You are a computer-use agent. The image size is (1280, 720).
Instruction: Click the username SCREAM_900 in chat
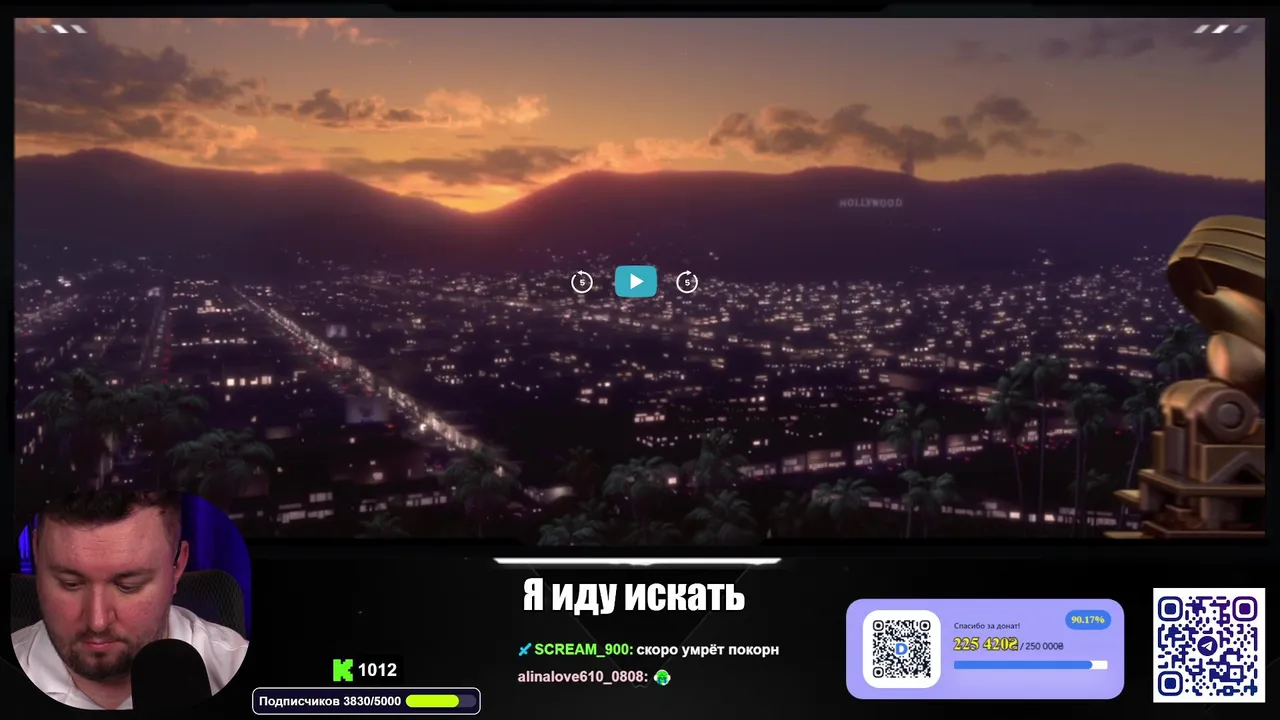(x=582, y=649)
